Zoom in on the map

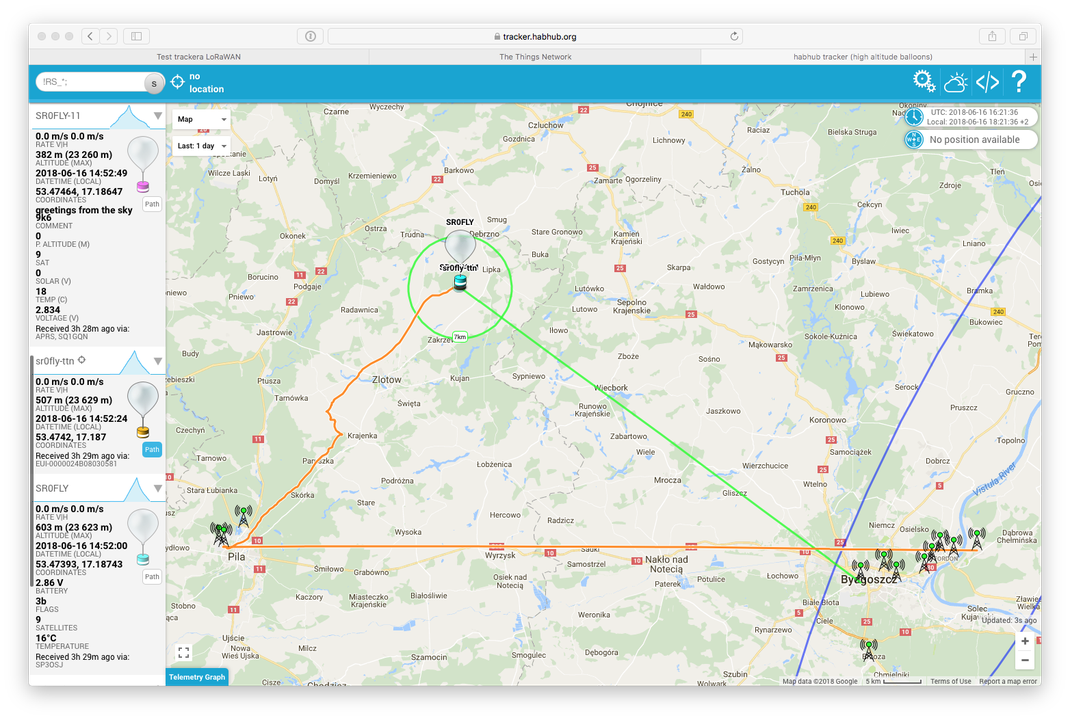pyautogui.click(x=1025, y=641)
